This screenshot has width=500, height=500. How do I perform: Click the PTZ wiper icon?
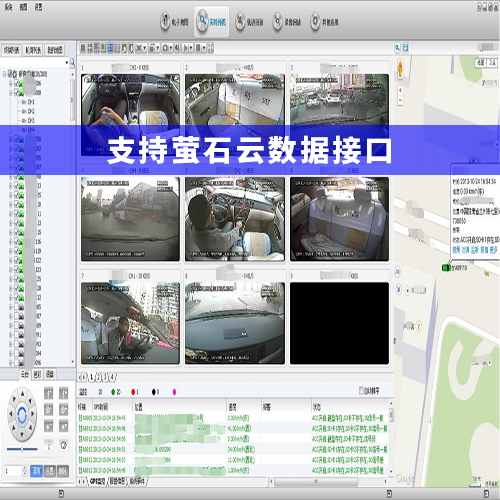[64, 445]
